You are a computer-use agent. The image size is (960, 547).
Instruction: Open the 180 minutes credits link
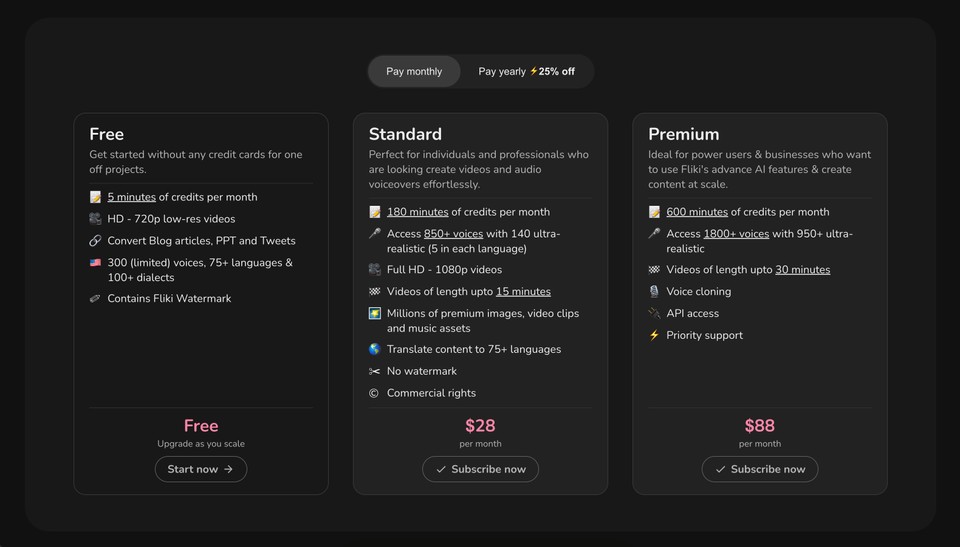pos(418,212)
